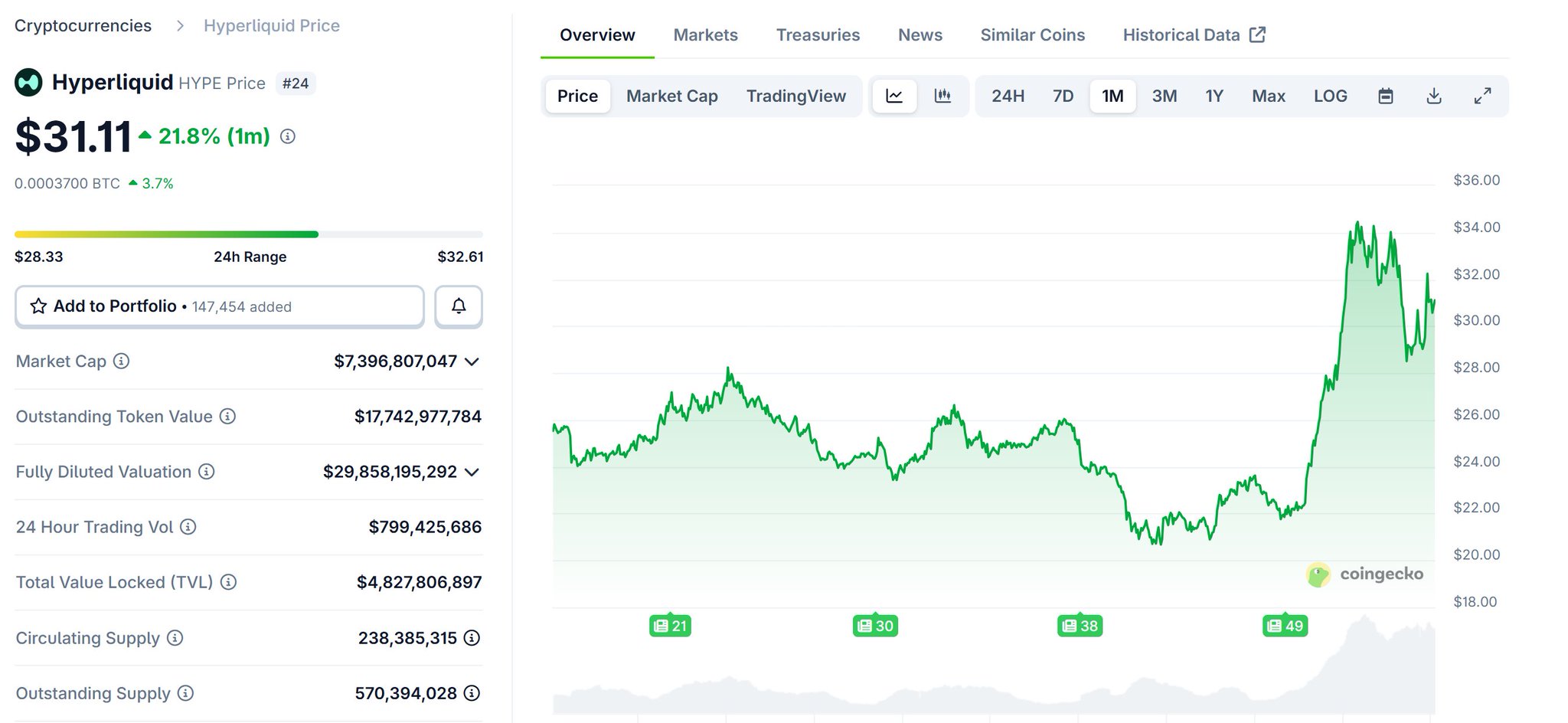Toggle the LOG scale option
This screenshot has width=1568, height=723.
1330,97
